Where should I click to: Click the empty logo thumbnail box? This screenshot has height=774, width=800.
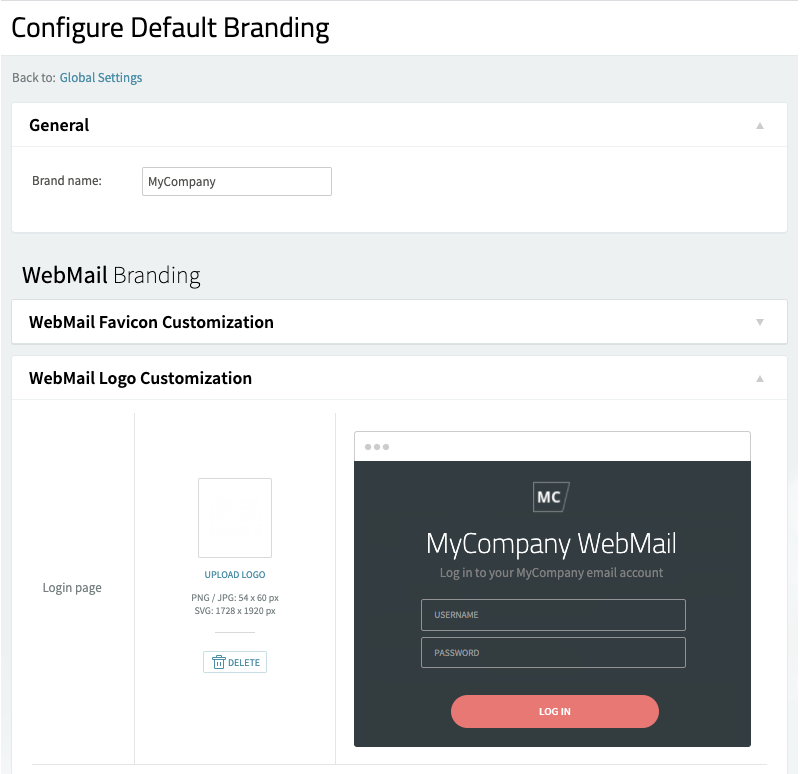(235, 518)
